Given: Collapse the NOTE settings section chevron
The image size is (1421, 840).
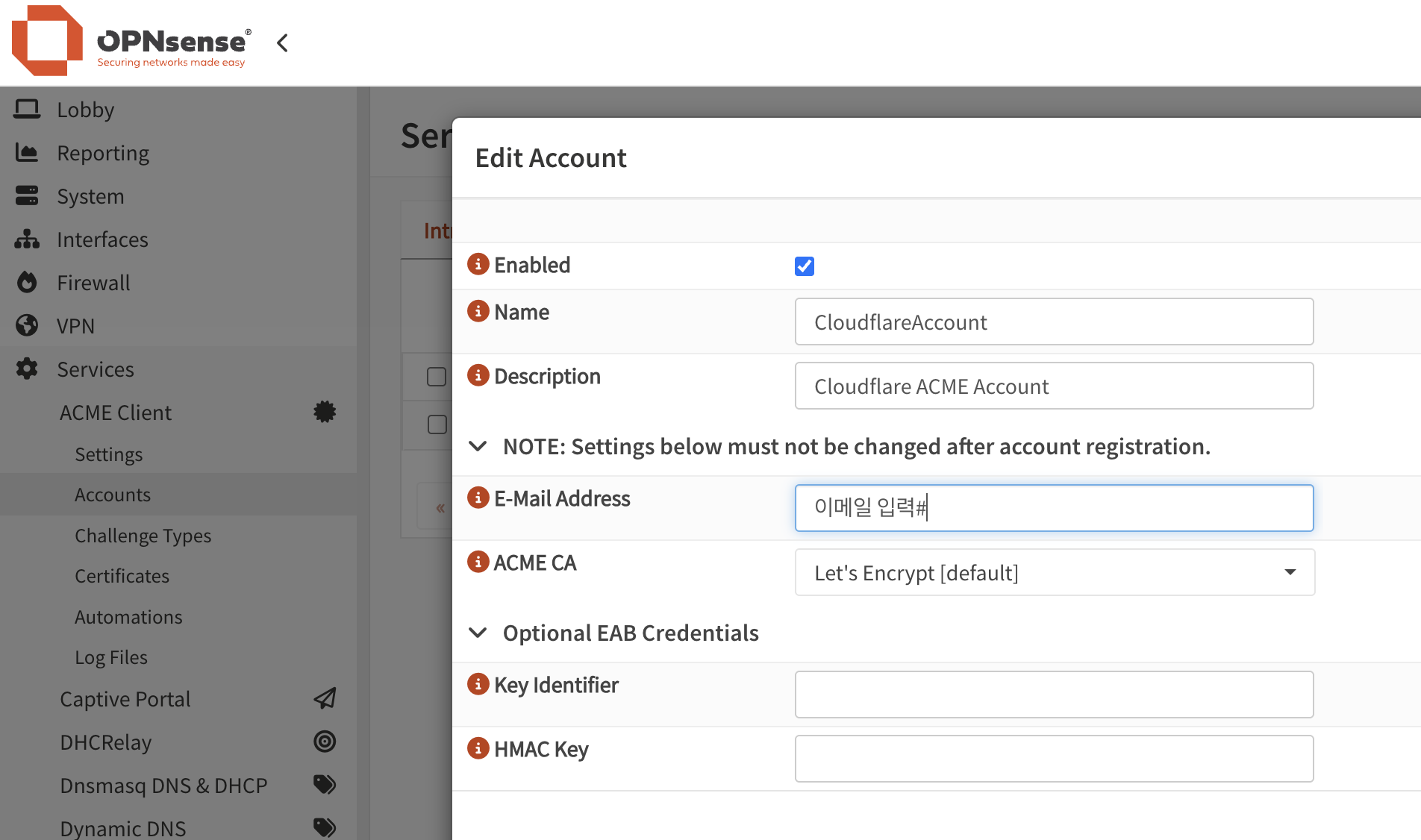Looking at the screenshot, I should [478, 446].
